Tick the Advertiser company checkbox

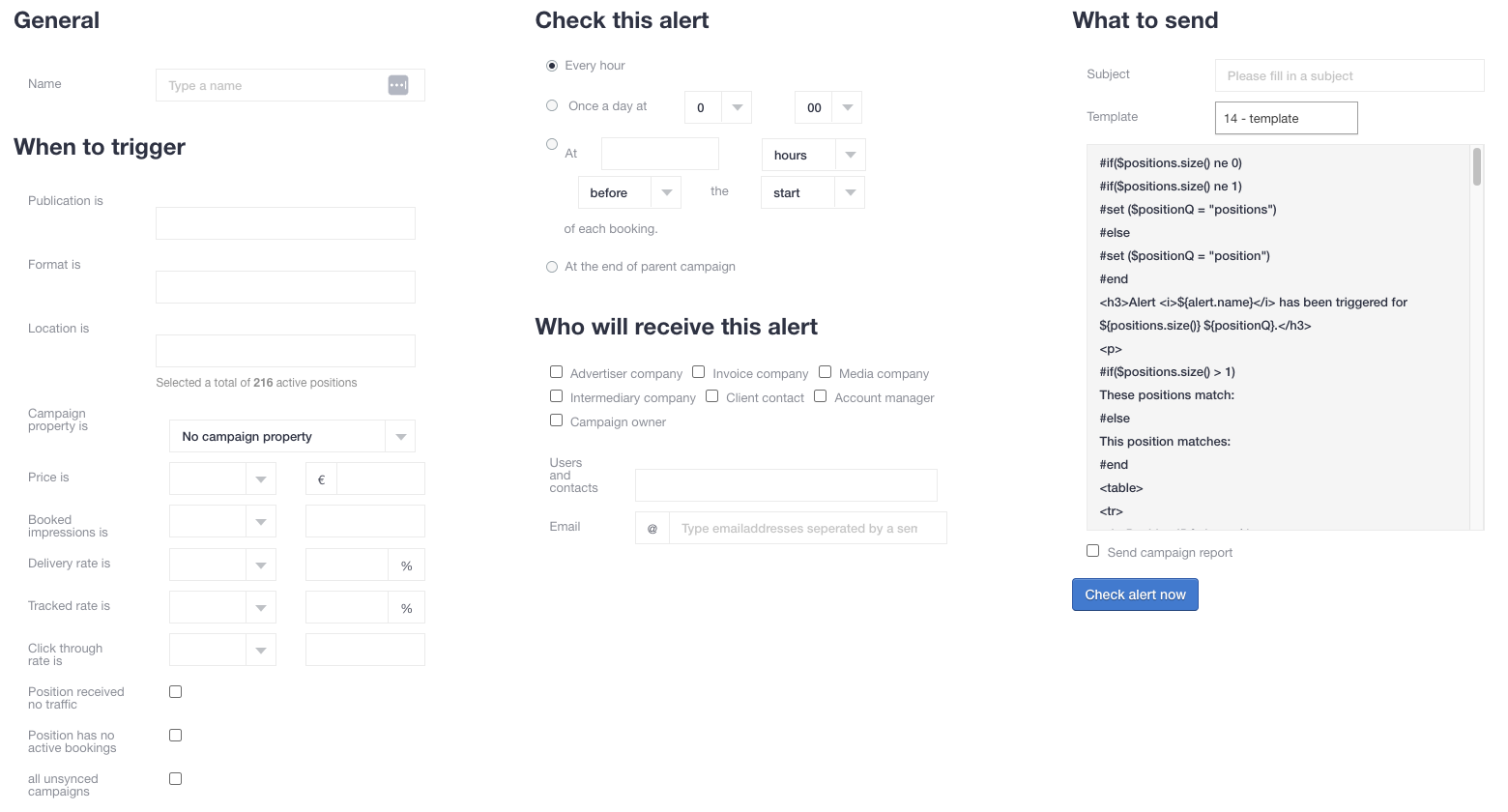(557, 372)
